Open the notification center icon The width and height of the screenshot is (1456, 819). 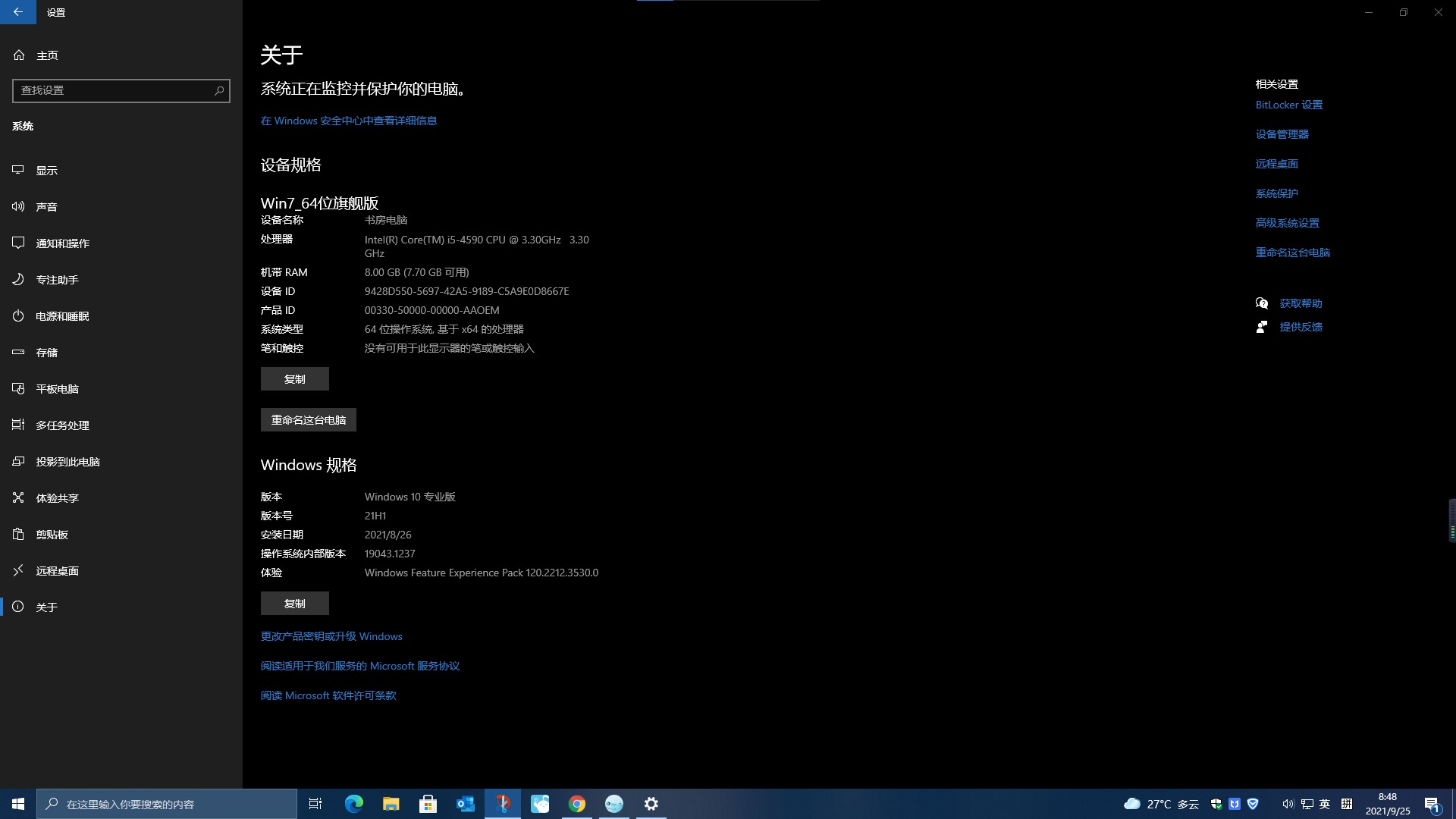1432,804
